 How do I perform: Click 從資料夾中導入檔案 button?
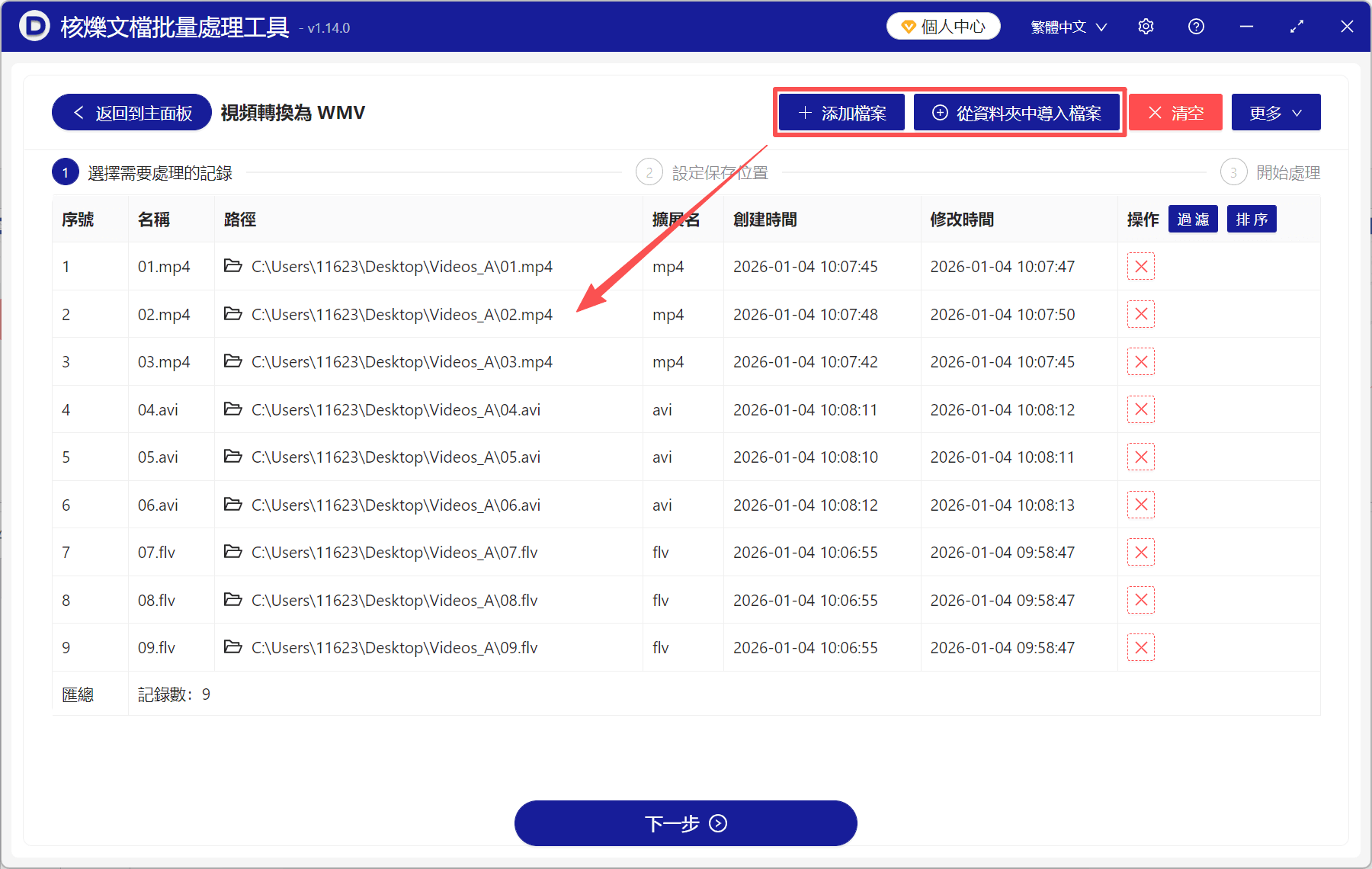1017,113
